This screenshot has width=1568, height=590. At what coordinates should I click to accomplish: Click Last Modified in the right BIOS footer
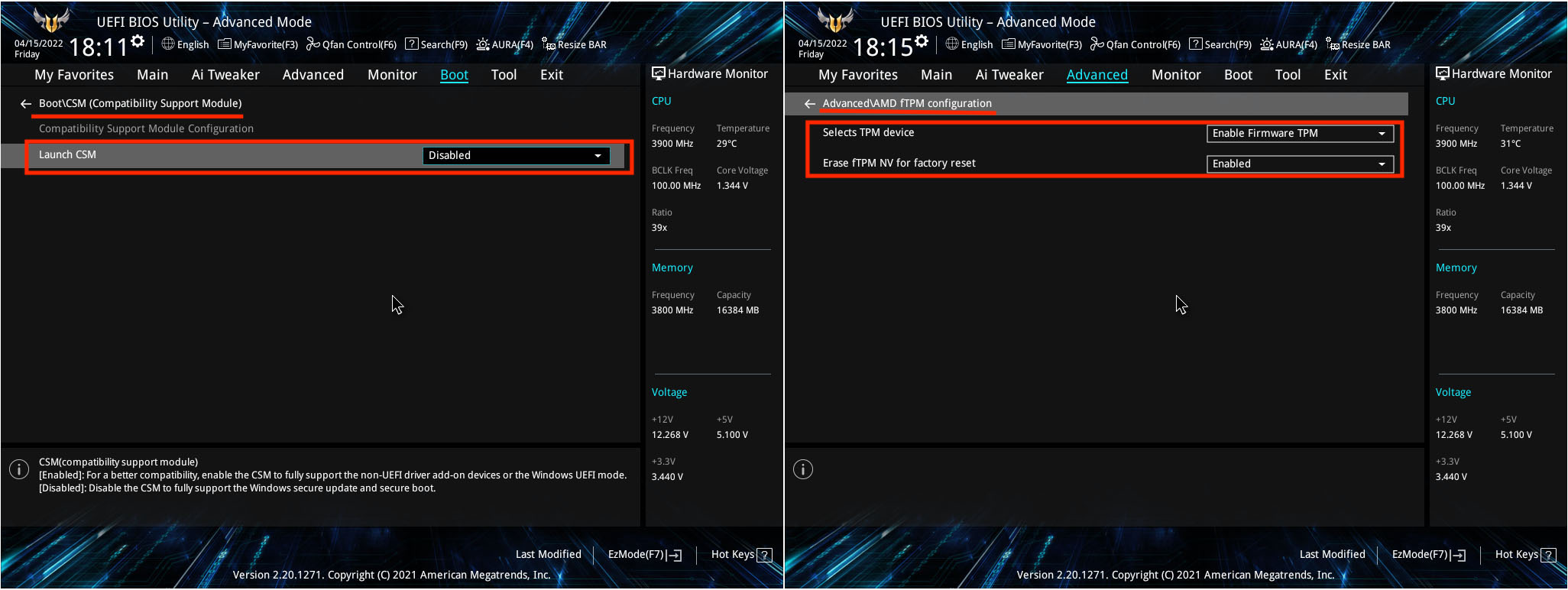click(1333, 555)
